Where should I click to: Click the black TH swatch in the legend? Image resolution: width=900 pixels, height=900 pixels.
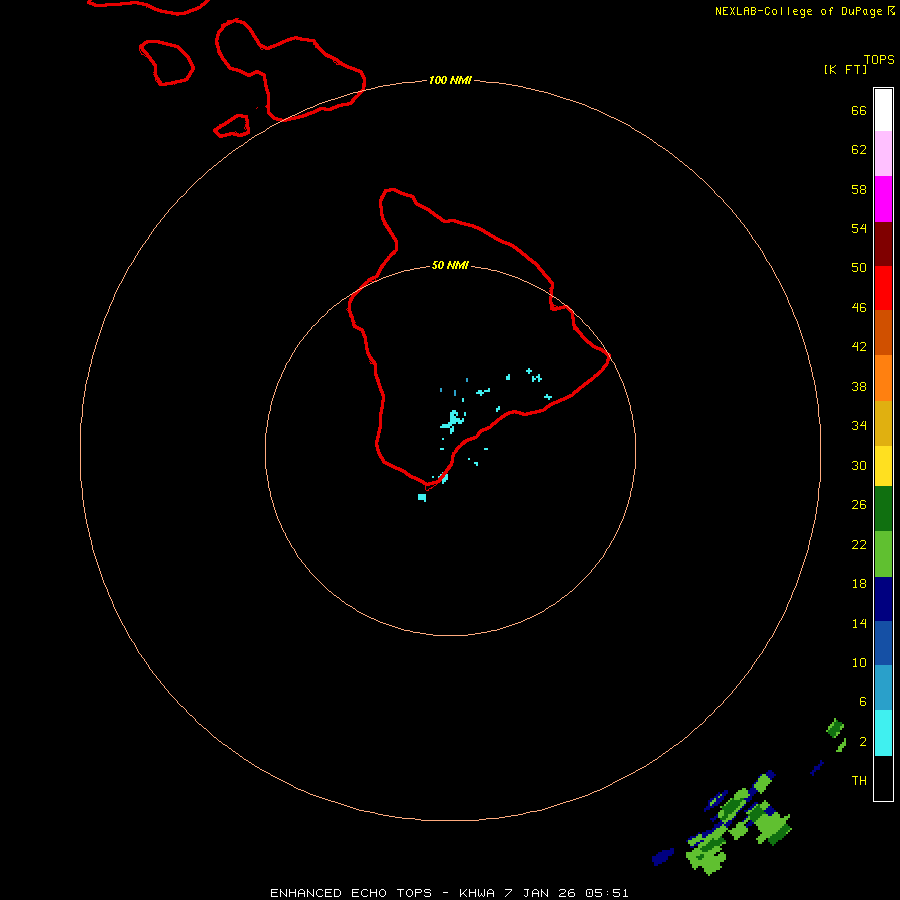tap(883, 778)
